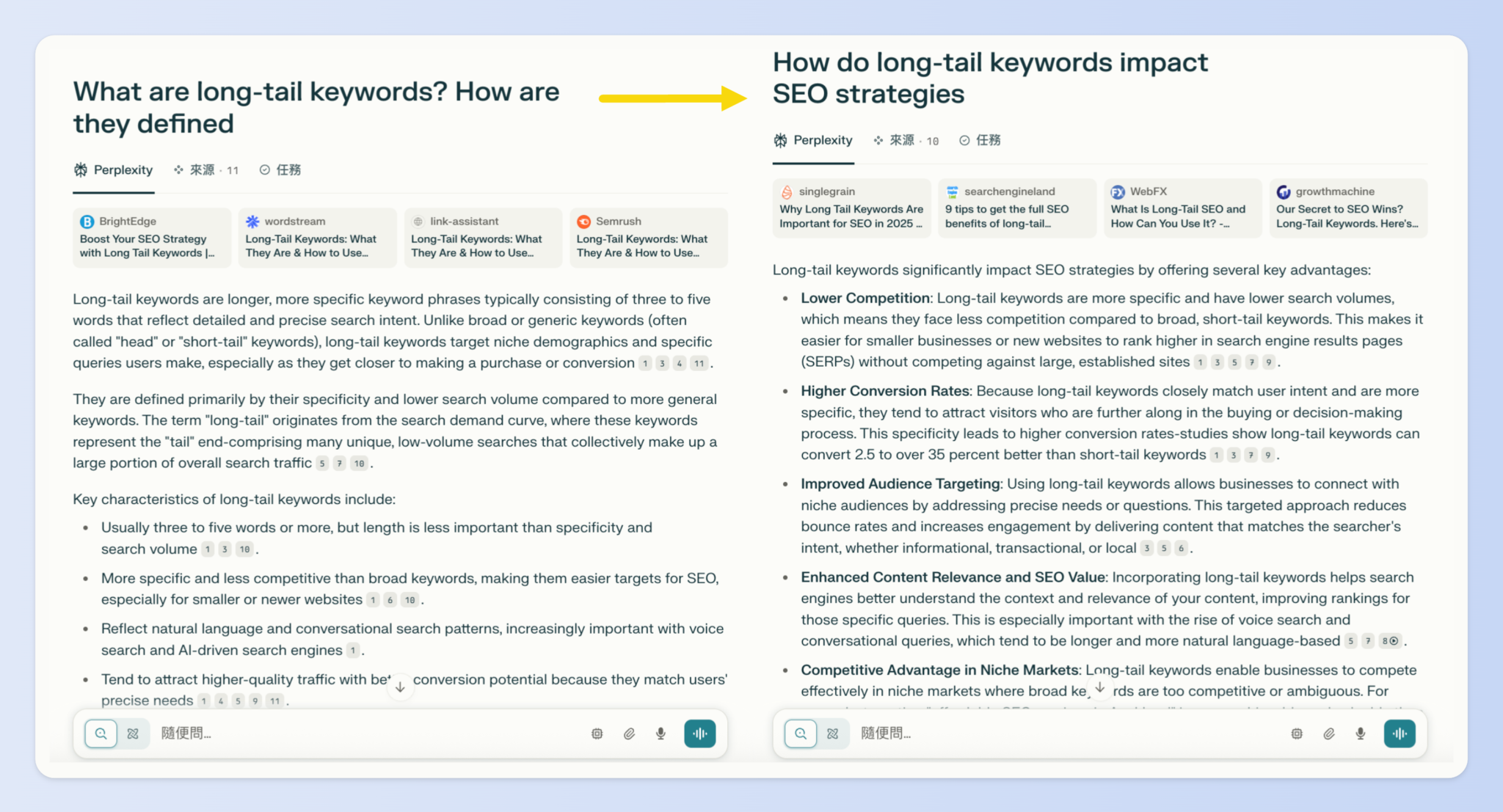
Task: Open the BrightEdge source card
Action: [x=151, y=238]
